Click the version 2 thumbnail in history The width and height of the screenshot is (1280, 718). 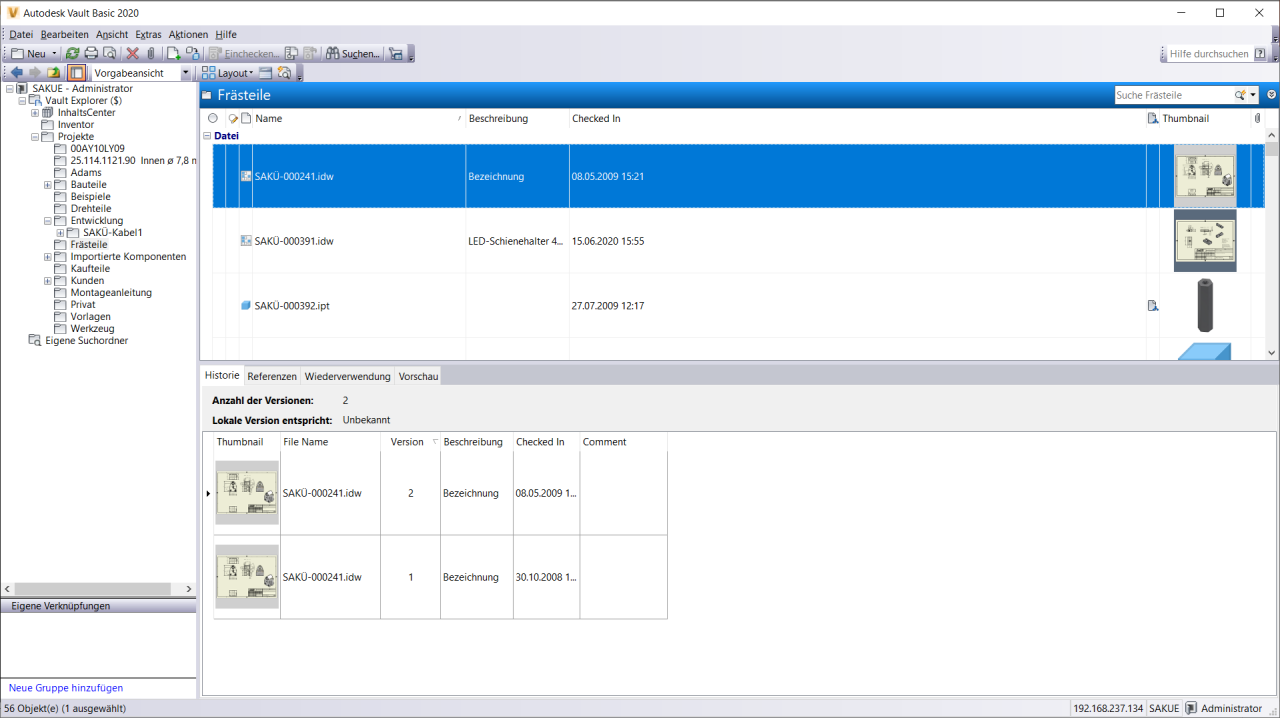247,493
